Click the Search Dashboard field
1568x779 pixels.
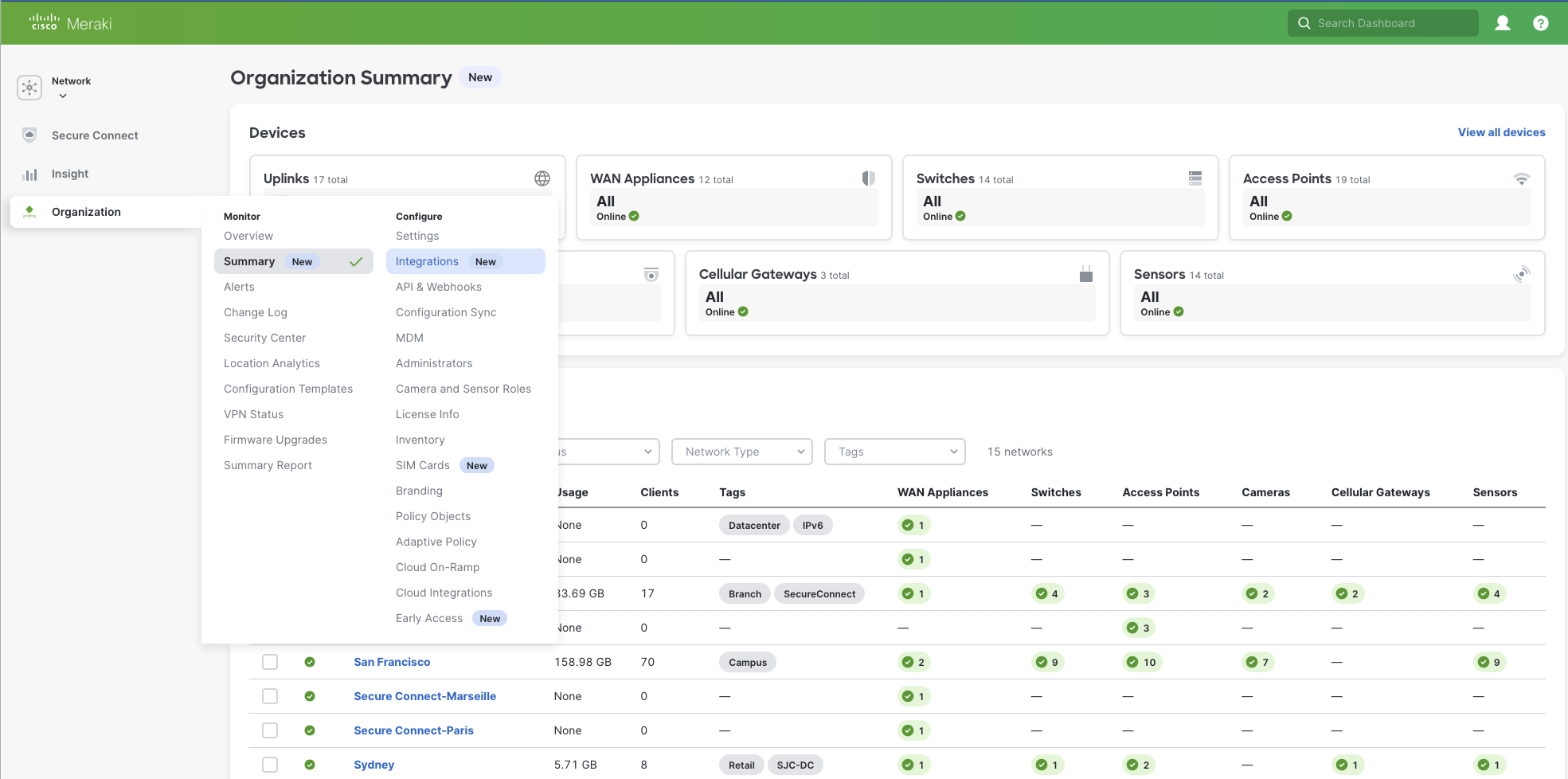(1382, 23)
